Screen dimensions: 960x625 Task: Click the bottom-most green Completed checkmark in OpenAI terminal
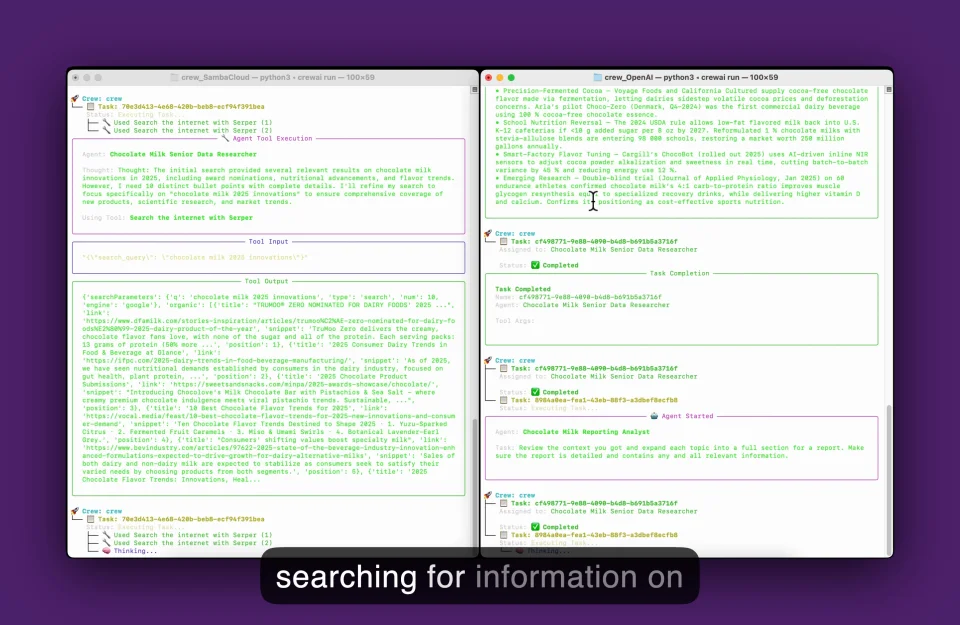coord(535,527)
